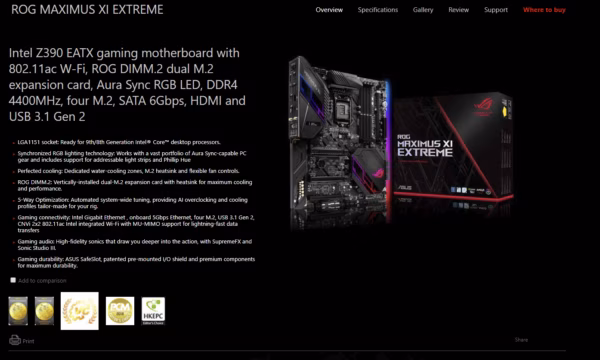Screen dimensions: 600x360
Task: Open the Specifications tab
Action: 378,10
